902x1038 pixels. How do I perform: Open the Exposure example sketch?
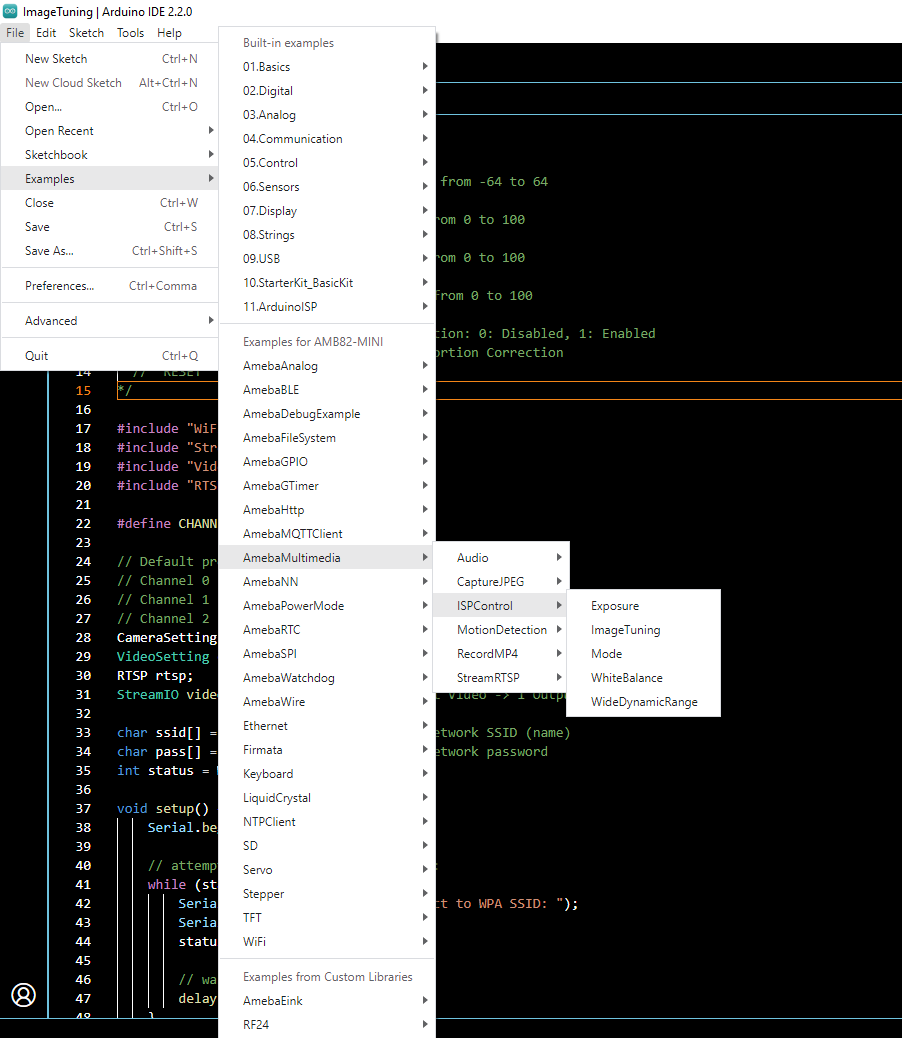point(614,606)
